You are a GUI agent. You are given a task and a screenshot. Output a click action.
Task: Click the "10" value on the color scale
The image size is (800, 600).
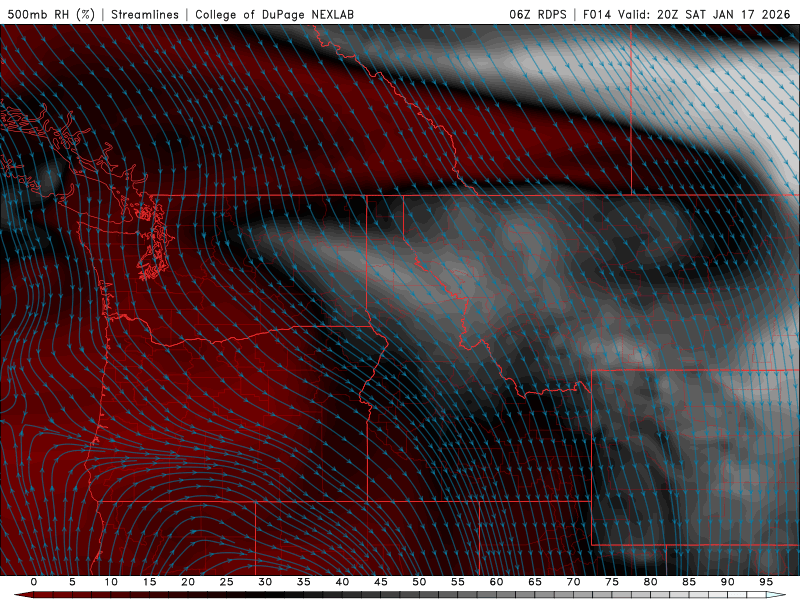(x=111, y=582)
